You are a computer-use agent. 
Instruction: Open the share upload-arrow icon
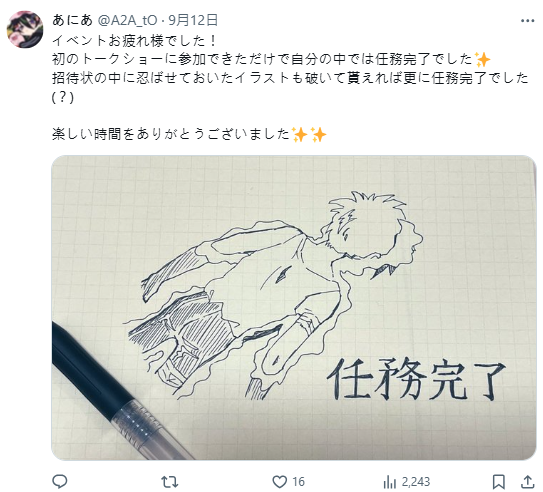[x=527, y=481]
